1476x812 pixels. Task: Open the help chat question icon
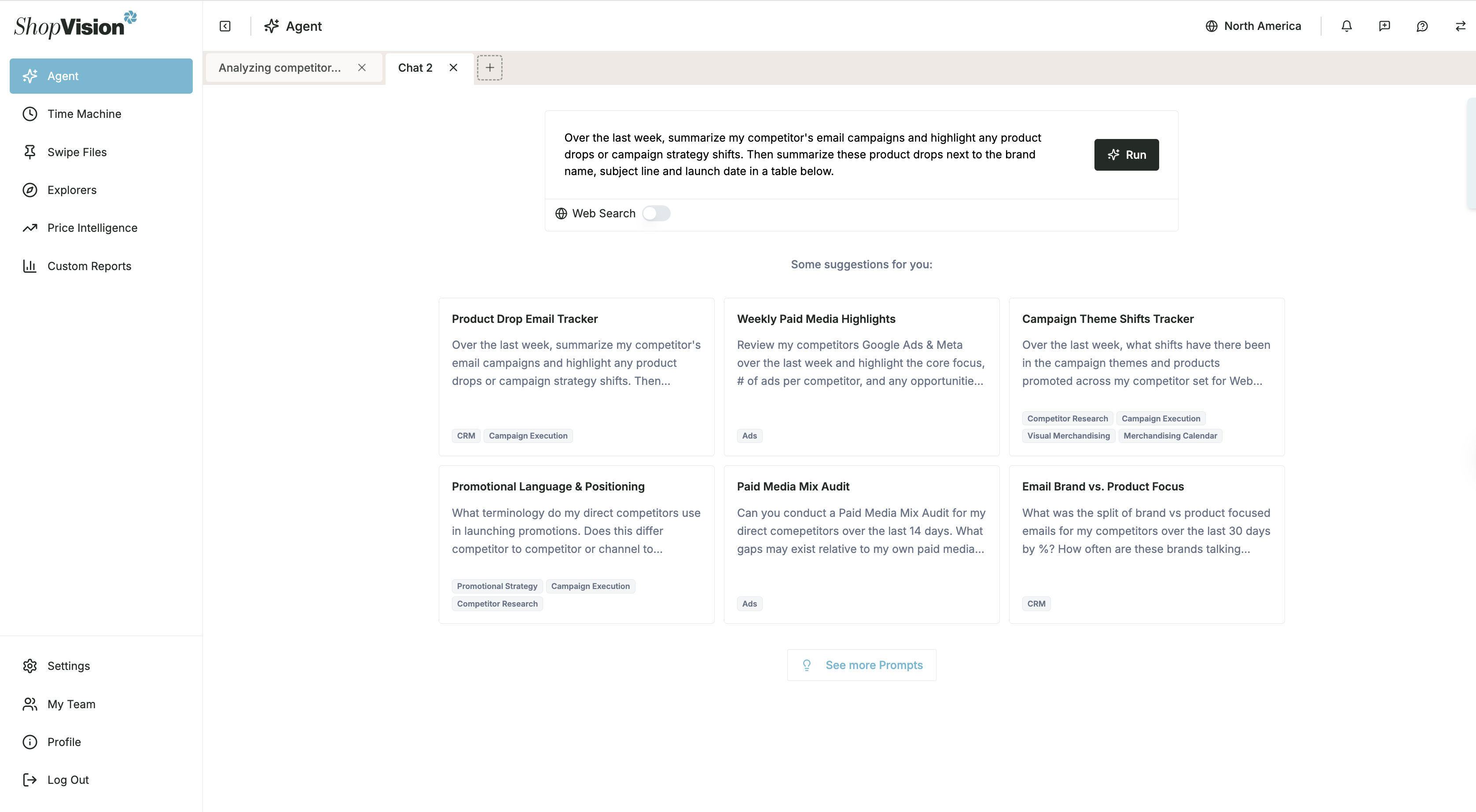tap(1422, 26)
